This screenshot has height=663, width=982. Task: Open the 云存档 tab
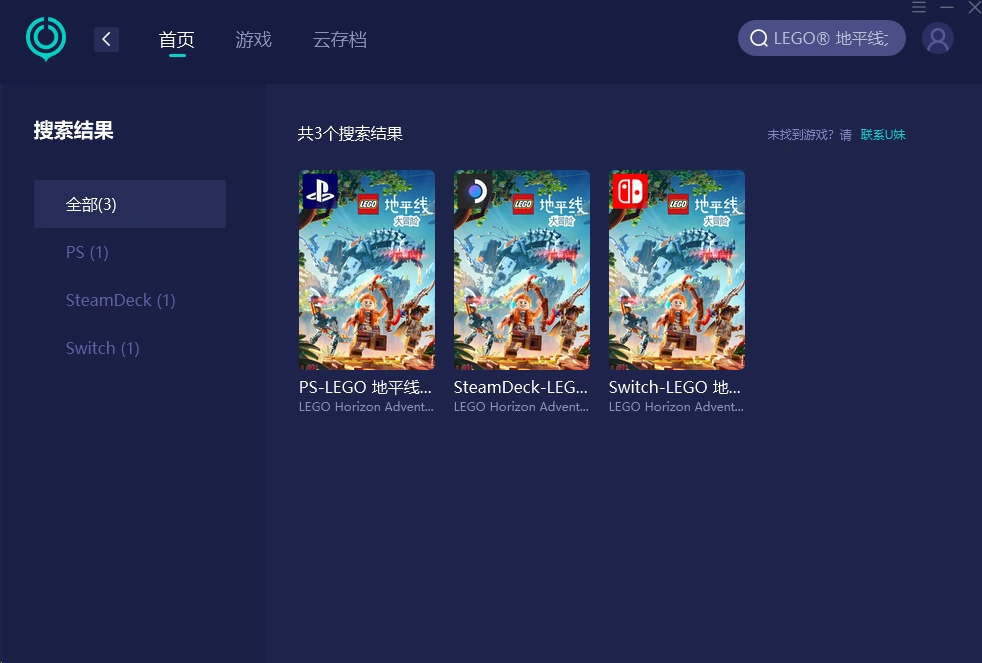[339, 39]
